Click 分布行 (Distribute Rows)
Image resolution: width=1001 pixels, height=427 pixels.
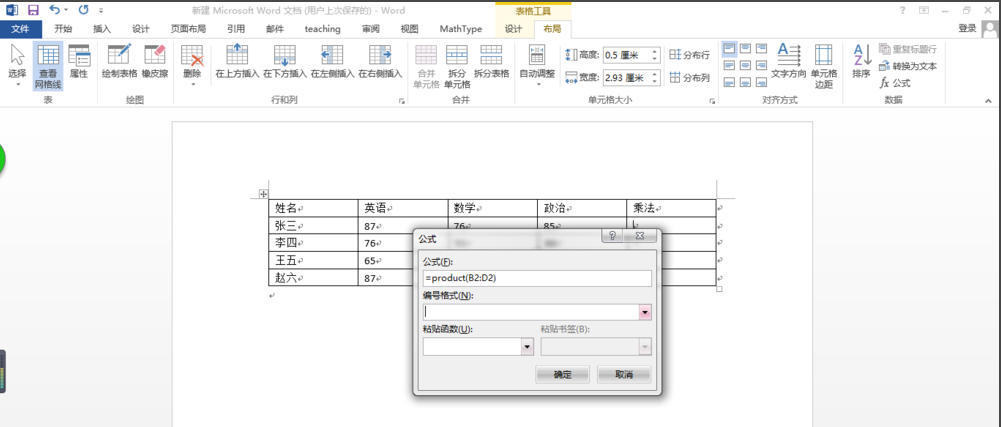pos(689,55)
